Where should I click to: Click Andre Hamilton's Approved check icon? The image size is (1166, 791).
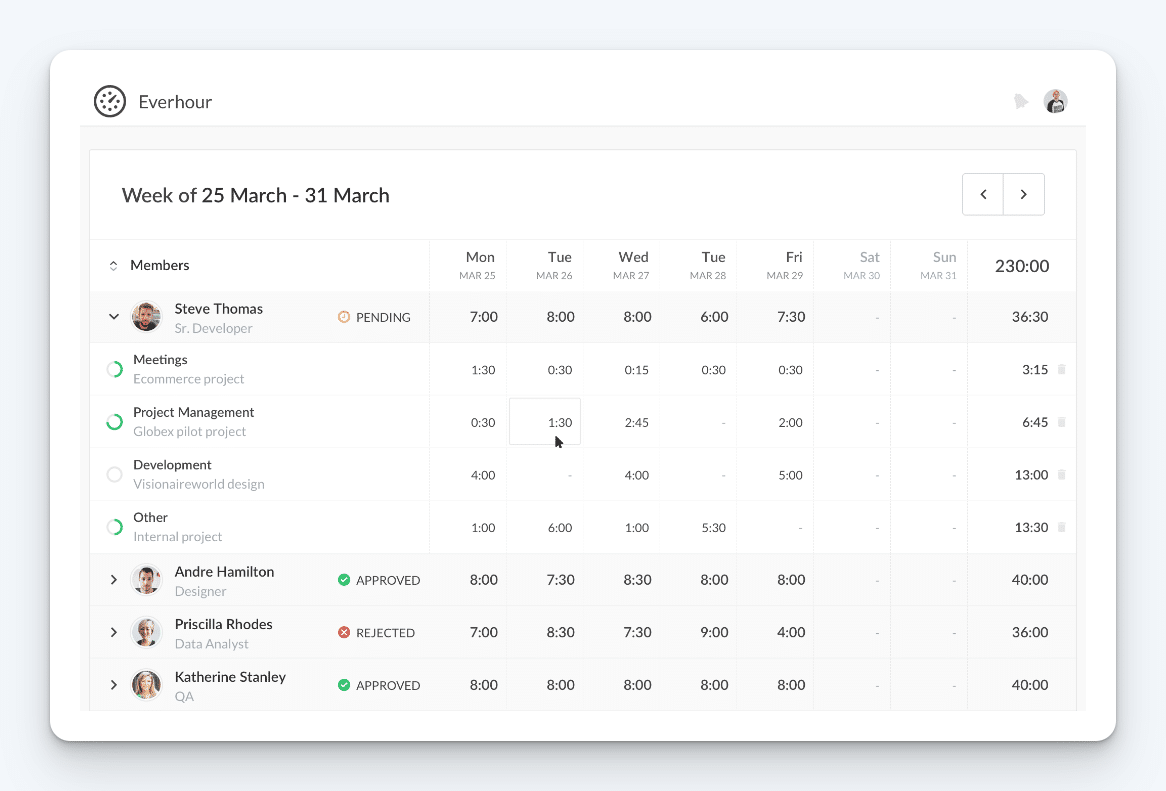pos(344,580)
